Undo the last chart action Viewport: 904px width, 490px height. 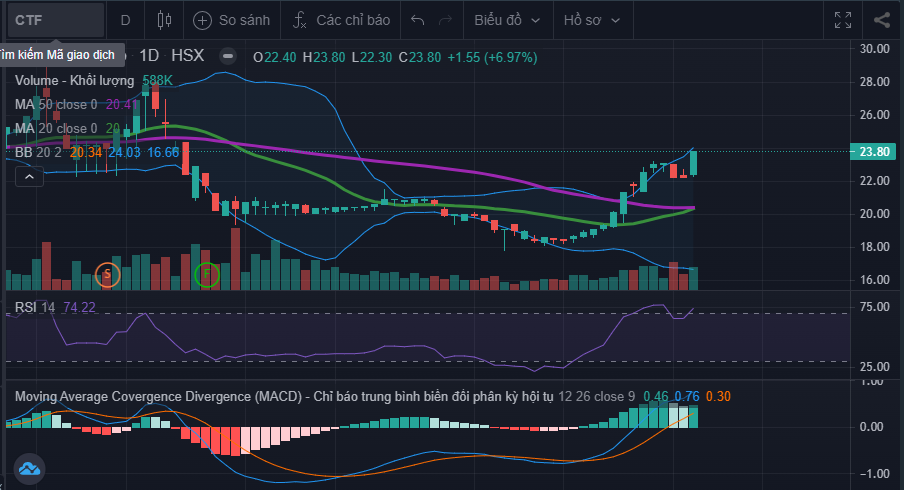tap(417, 20)
